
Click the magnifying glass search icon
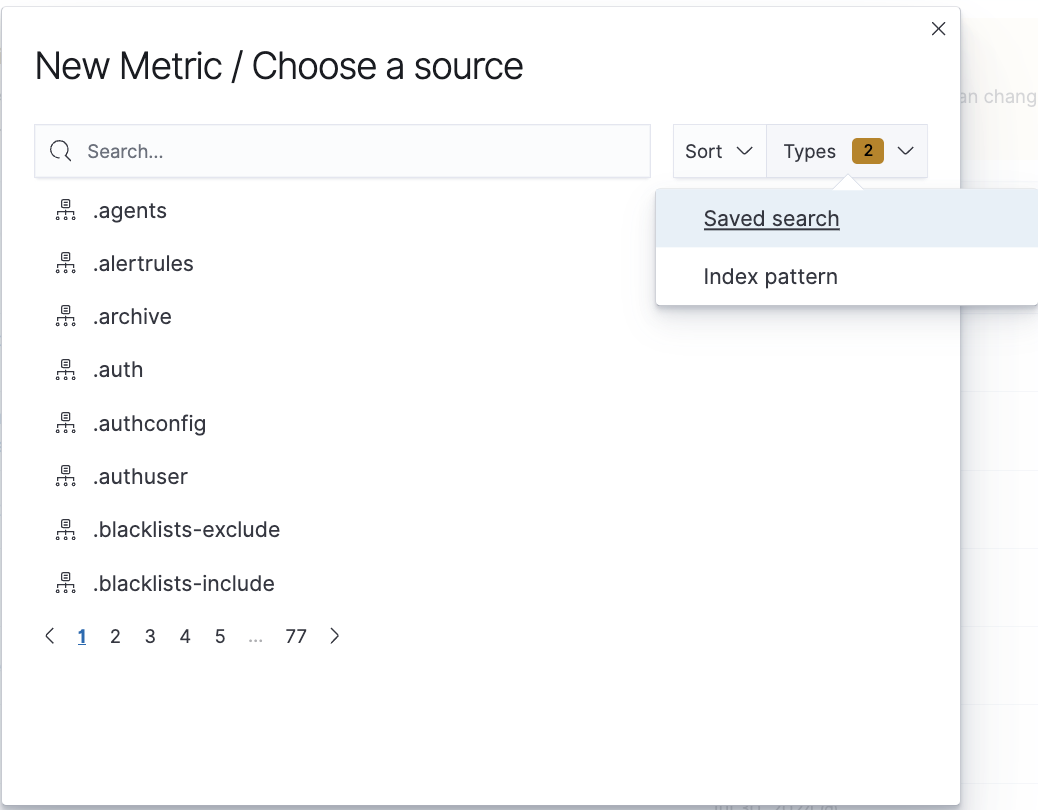pos(61,152)
